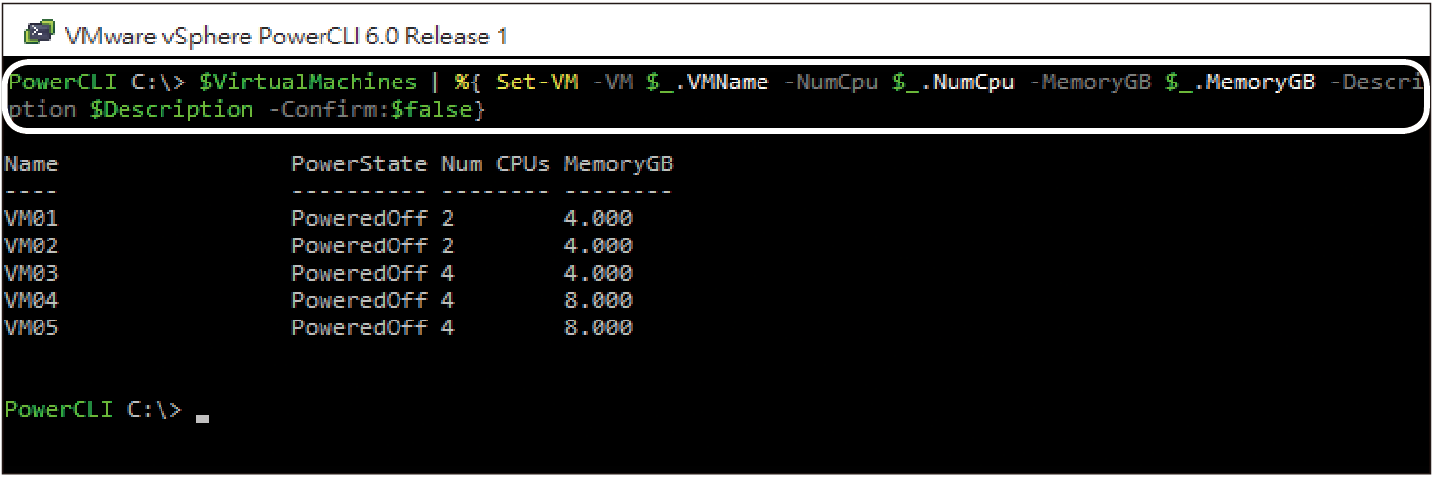Select the VM01 row name
1435x479 pixels.
(x=31, y=218)
